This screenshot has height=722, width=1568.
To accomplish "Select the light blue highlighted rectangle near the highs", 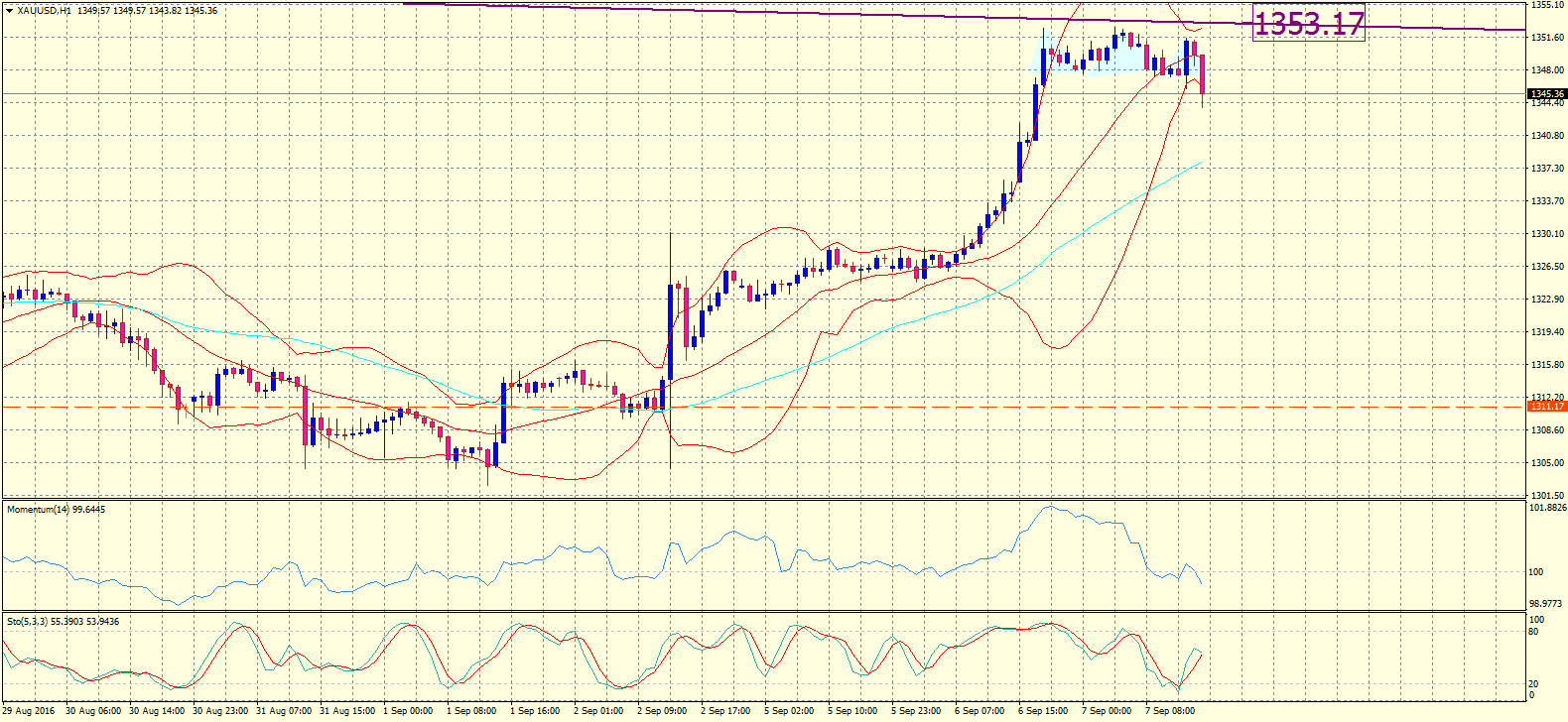I will [1111, 61].
